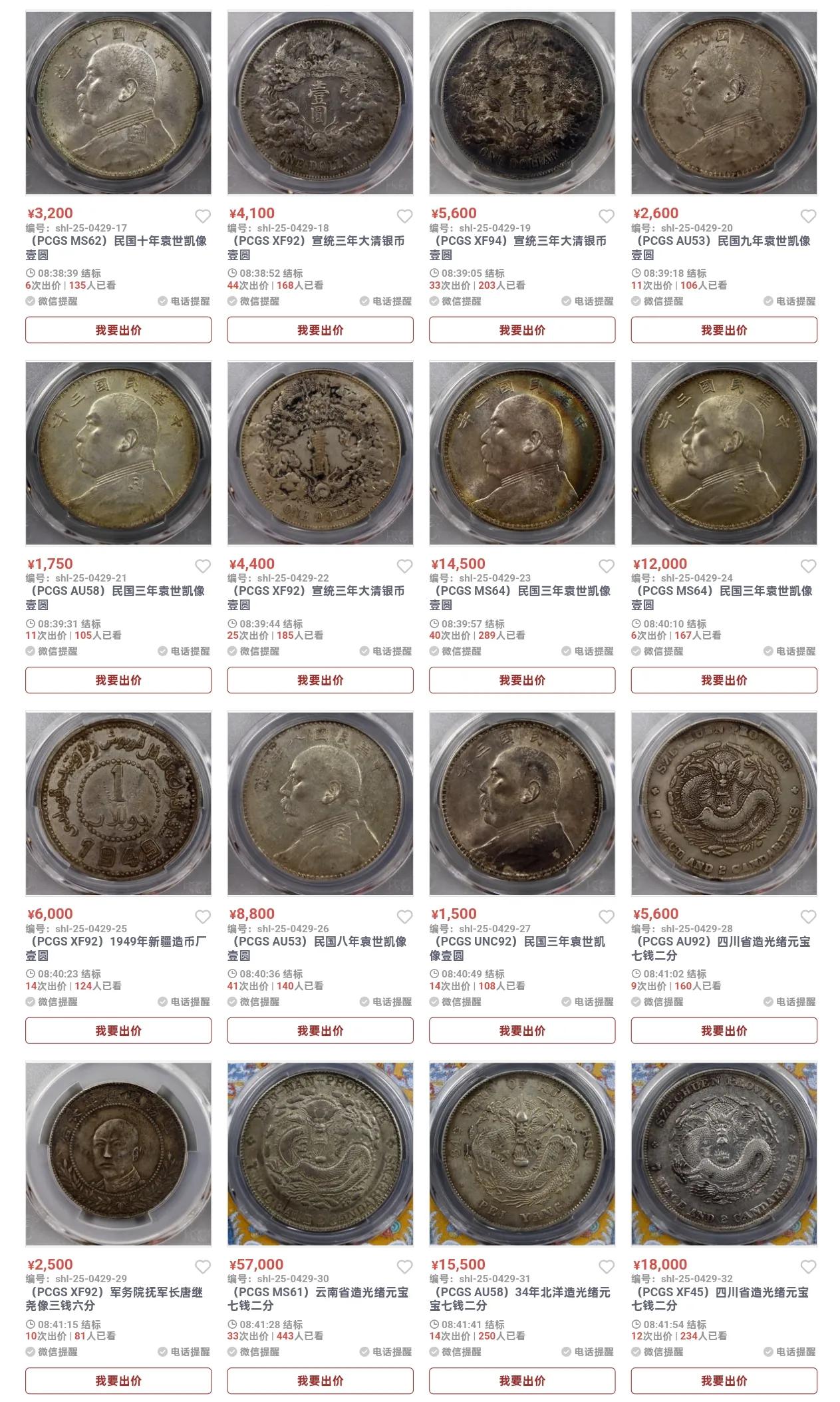Click heart icon on ¥2,600 coin

coord(808,216)
